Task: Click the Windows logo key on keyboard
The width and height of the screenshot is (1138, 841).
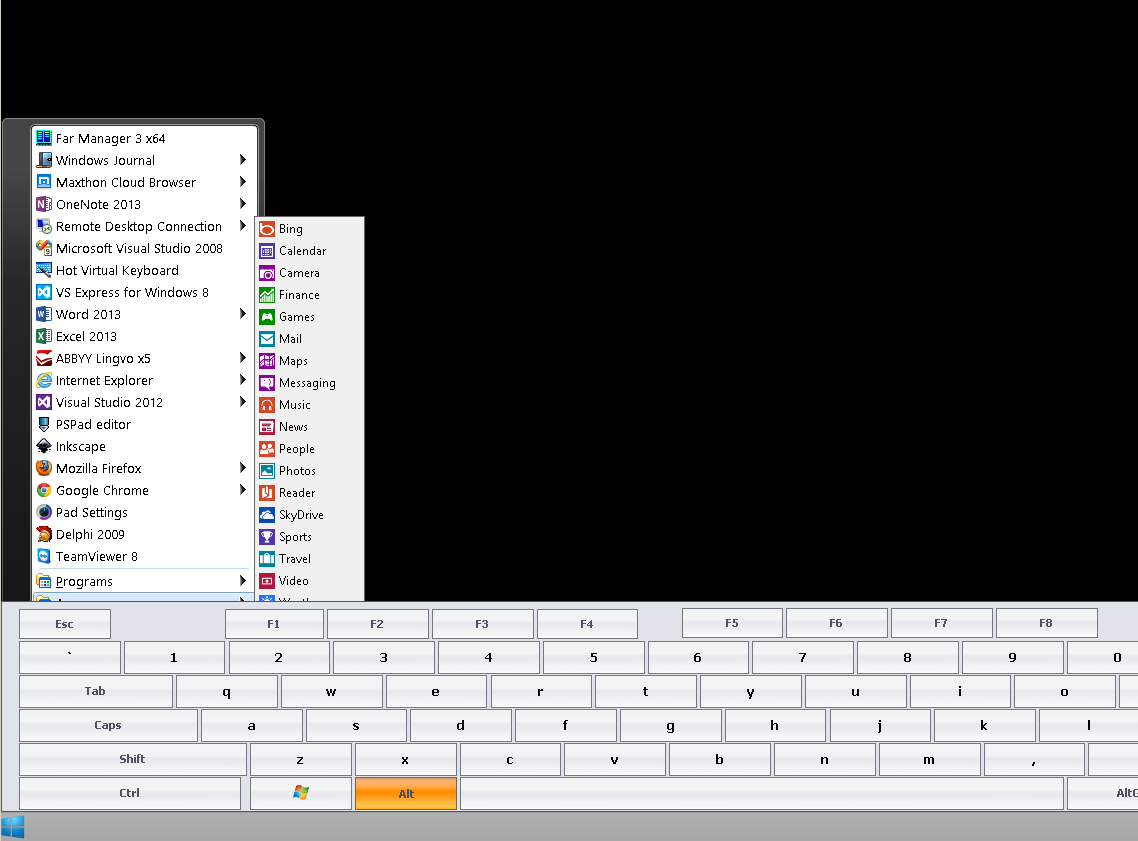Action: tap(301, 793)
